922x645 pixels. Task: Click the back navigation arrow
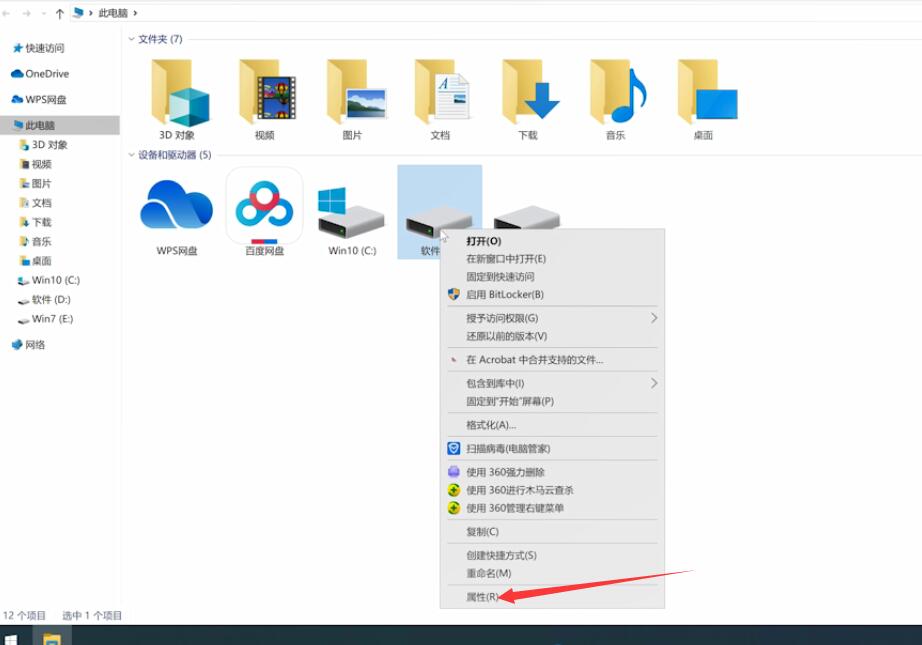pos(7,13)
